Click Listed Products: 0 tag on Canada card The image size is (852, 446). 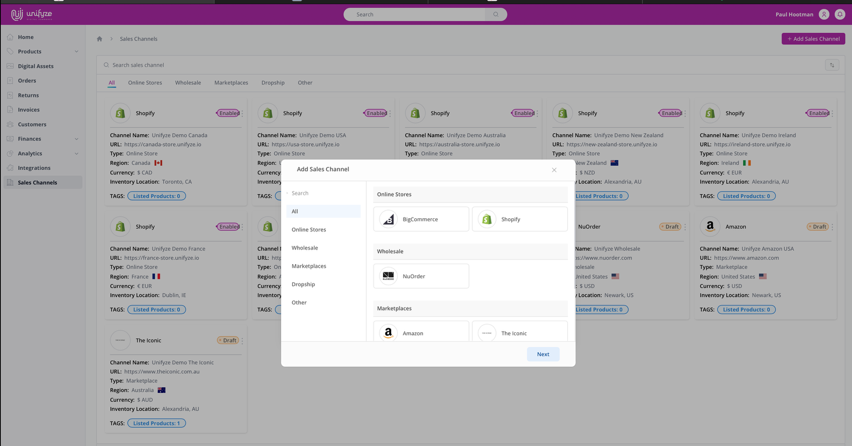click(156, 196)
